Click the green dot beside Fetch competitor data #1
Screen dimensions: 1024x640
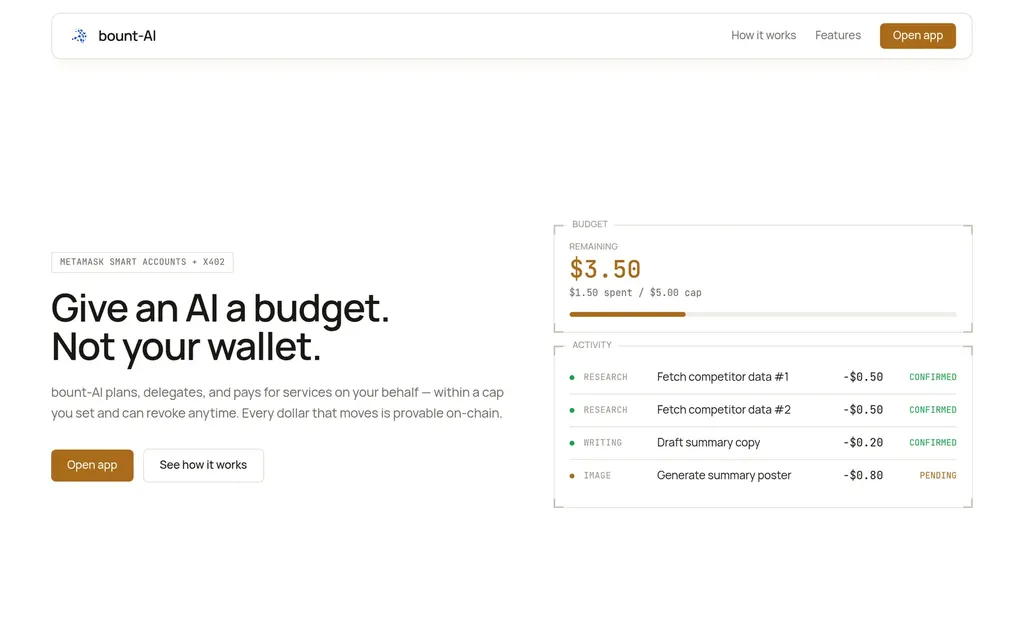(x=572, y=377)
